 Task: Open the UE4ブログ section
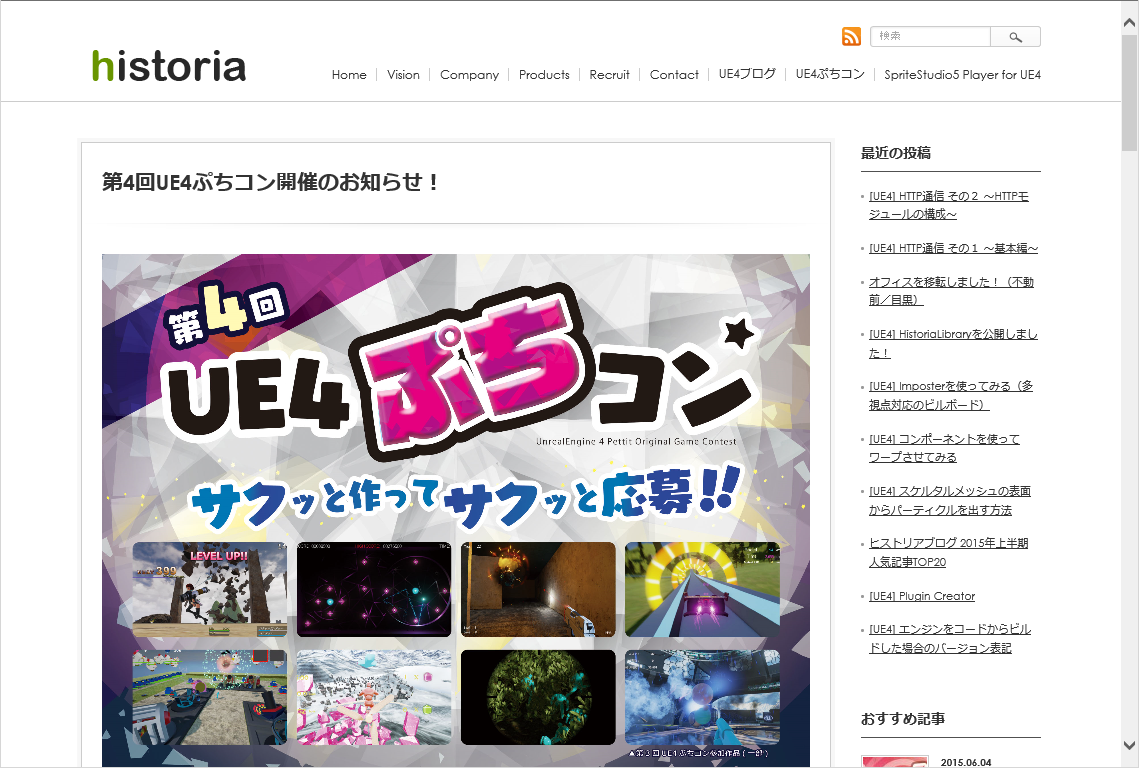pos(746,73)
